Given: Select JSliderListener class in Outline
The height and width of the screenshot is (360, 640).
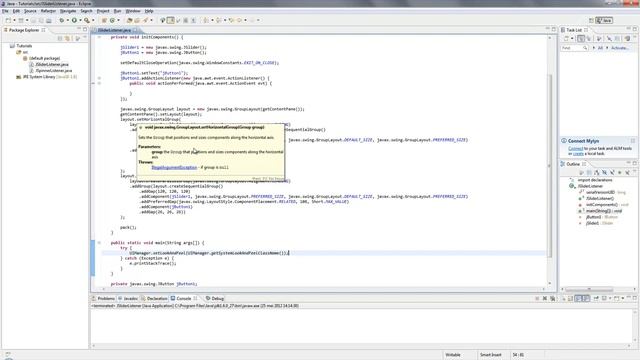Looking at the screenshot, I should click(590, 186).
